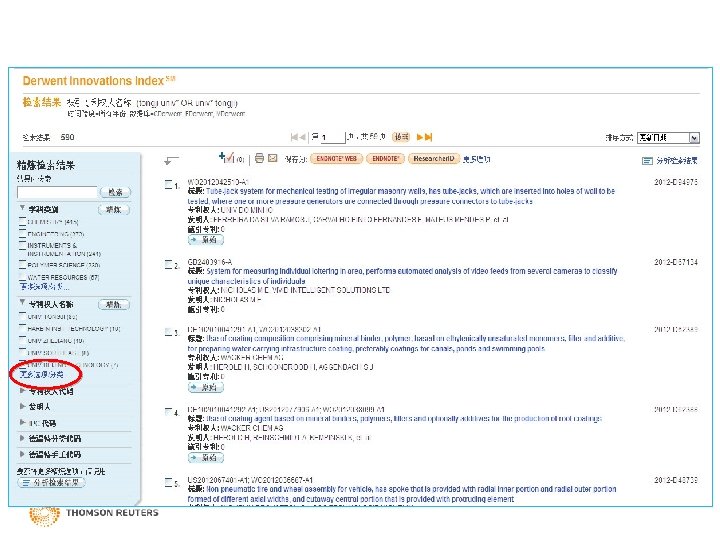The image size is (720, 540).
Task: Open more subject category options link
Action: click(45, 287)
